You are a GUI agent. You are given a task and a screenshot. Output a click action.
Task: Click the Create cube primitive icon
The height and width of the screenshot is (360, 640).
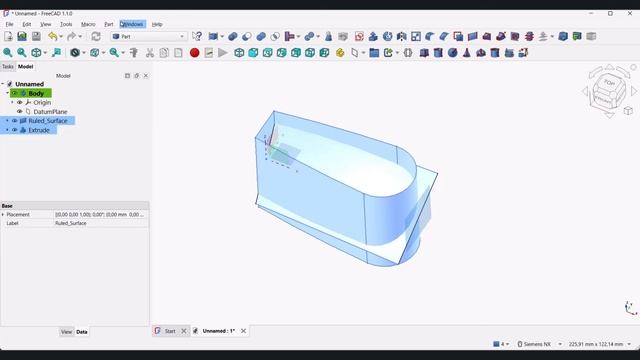(x=424, y=53)
